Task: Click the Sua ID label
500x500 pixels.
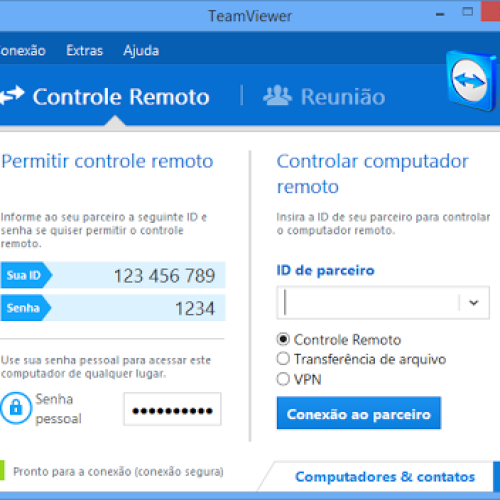Action: tap(26, 275)
